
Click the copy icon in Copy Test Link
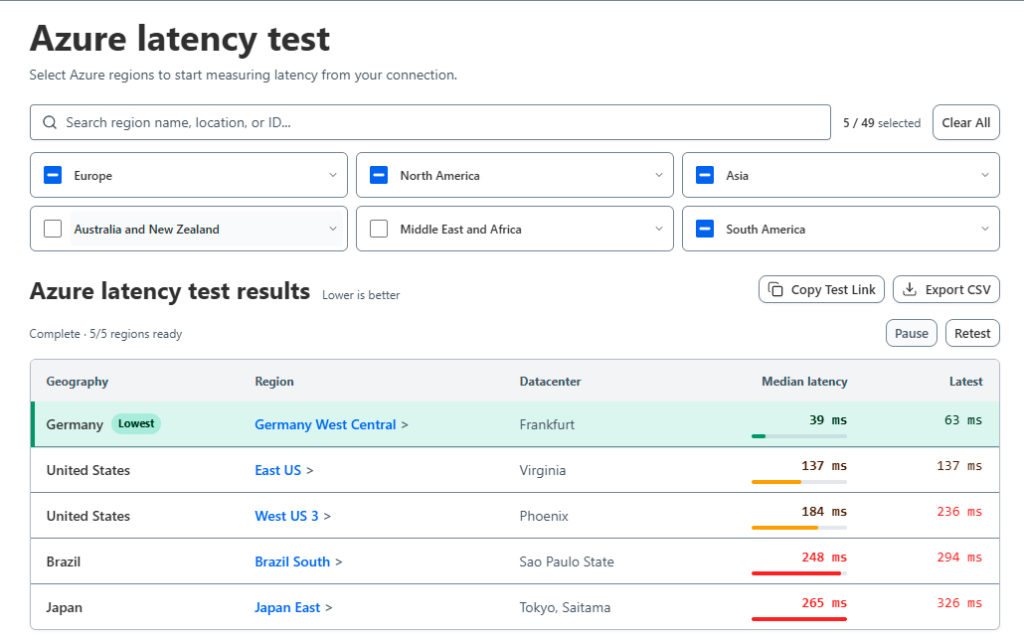[x=775, y=289]
